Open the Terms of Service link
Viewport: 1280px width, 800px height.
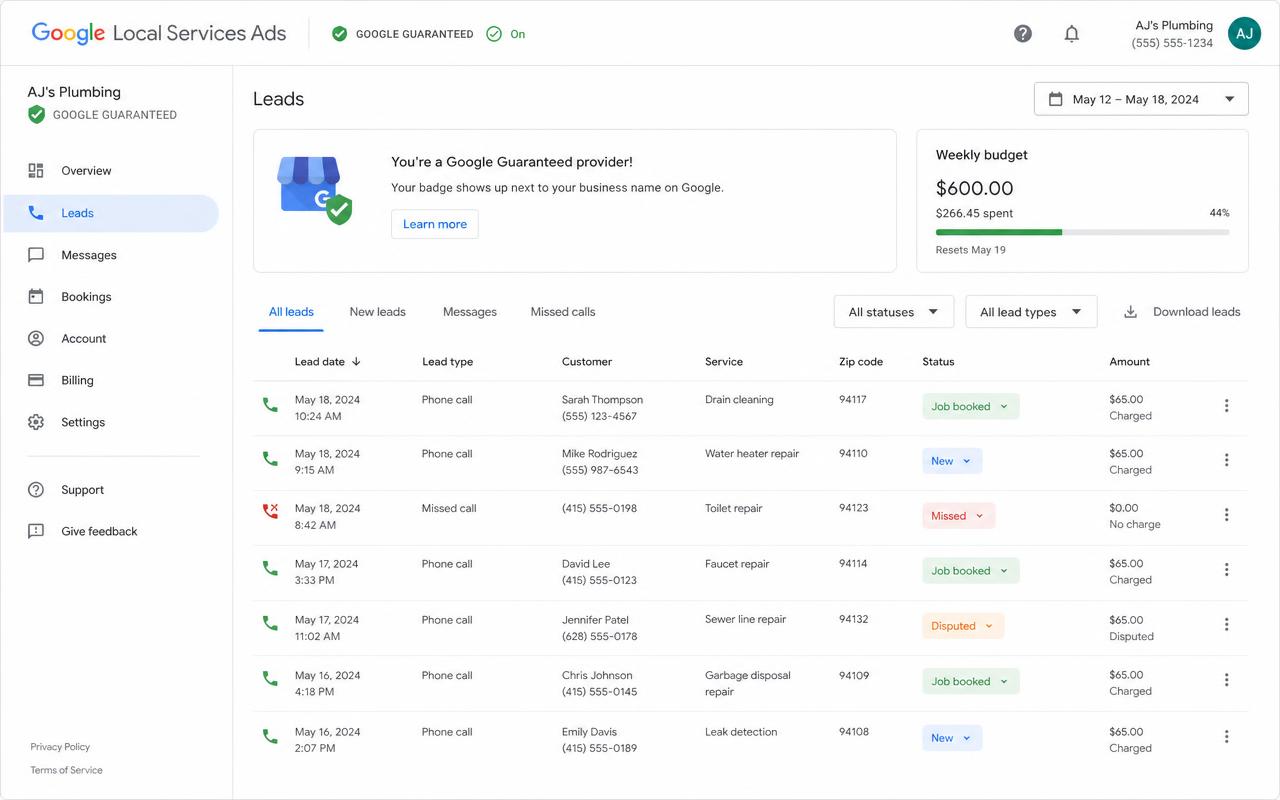coord(66,770)
